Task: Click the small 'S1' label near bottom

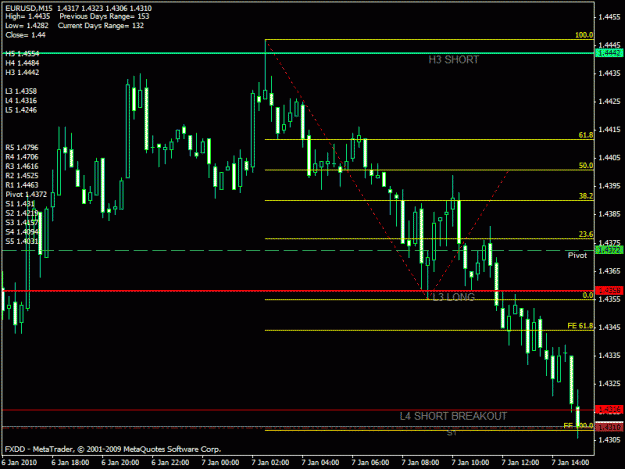Action: tap(452, 433)
